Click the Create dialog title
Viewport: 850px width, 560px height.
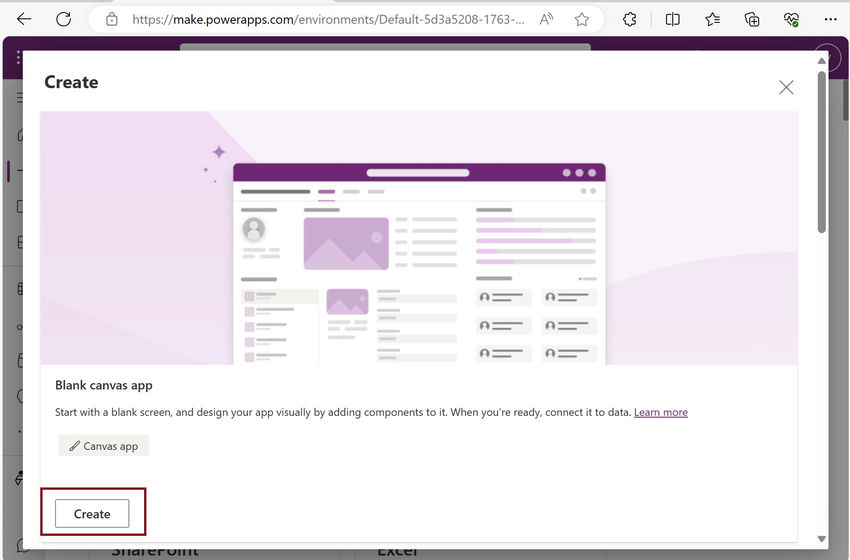click(71, 82)
